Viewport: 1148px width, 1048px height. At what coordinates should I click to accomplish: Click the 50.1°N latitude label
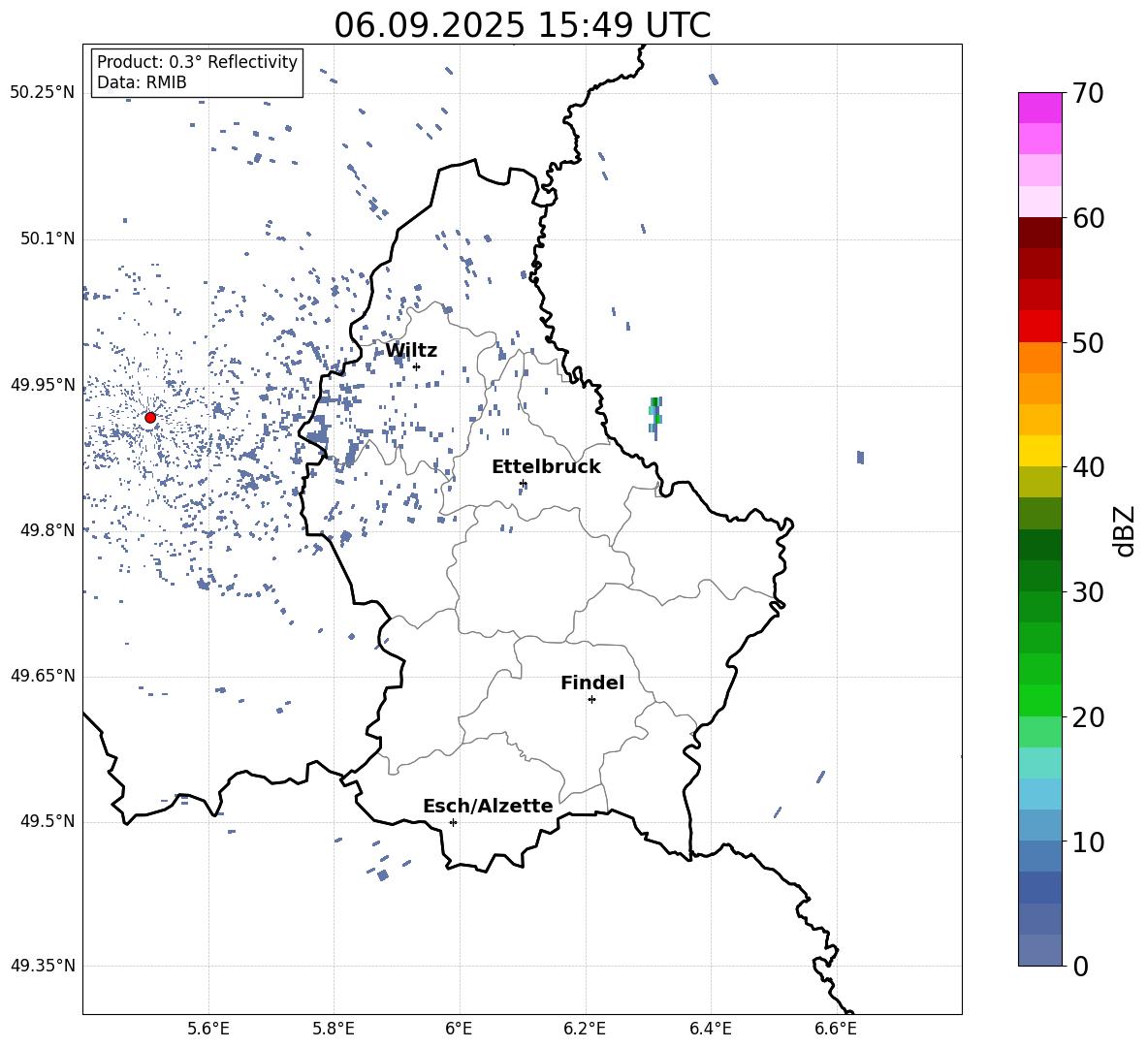48,239
